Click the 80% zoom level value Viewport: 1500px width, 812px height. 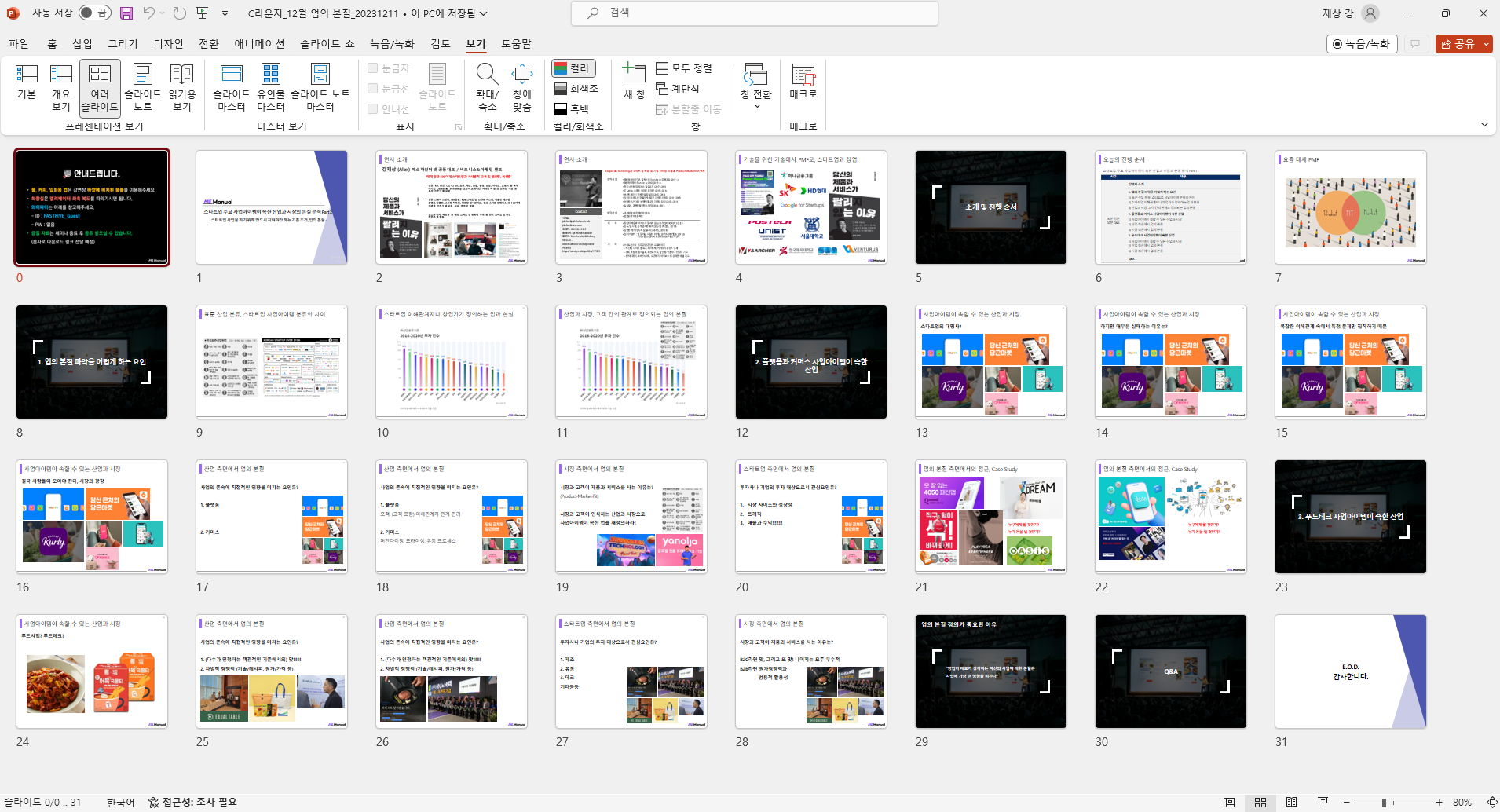coord(1462,802)
